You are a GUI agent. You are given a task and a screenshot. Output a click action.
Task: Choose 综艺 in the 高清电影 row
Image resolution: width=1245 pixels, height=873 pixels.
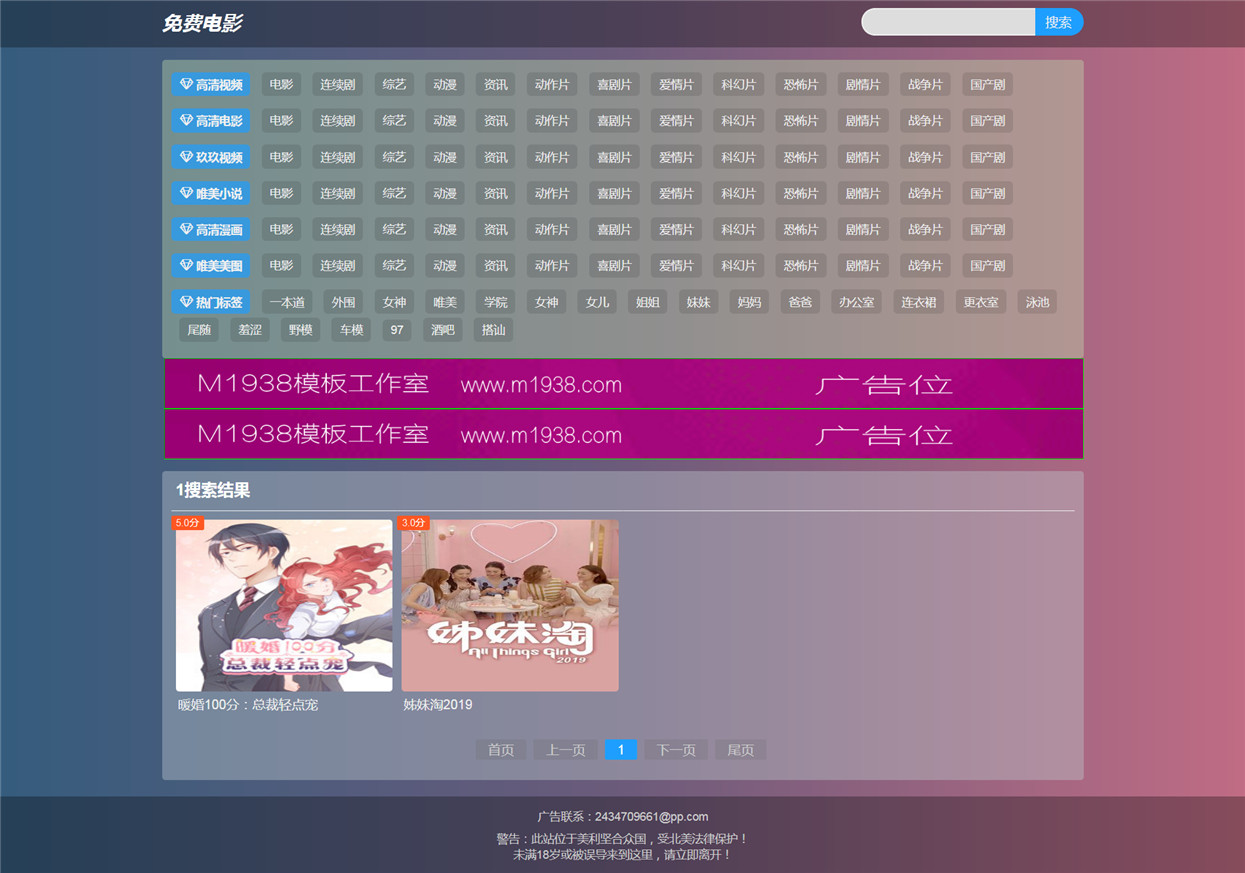(394, 121)
